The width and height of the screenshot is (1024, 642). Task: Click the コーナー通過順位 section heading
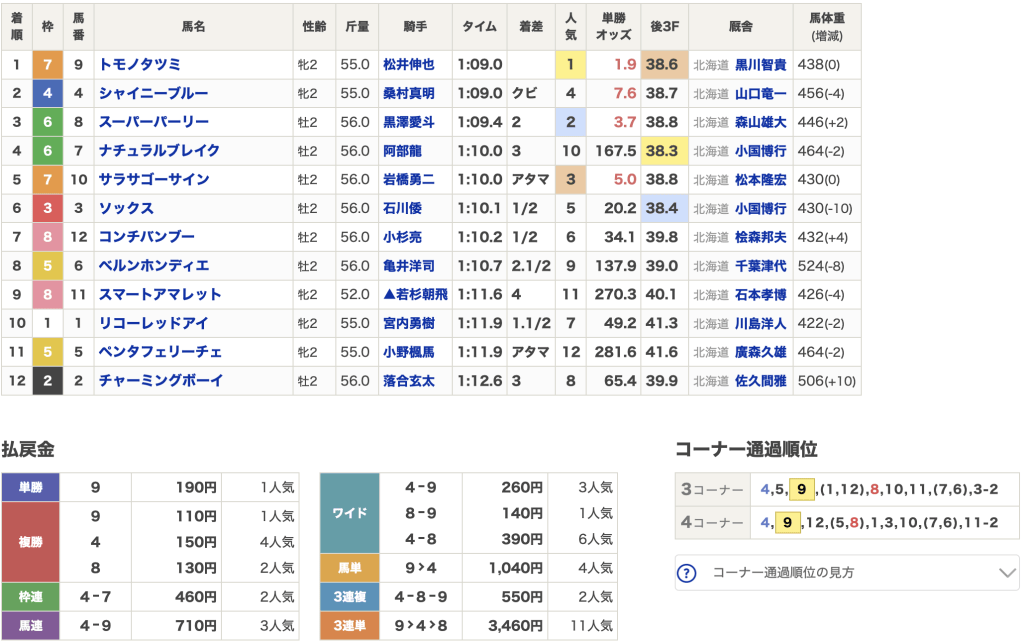click(746, 449)
